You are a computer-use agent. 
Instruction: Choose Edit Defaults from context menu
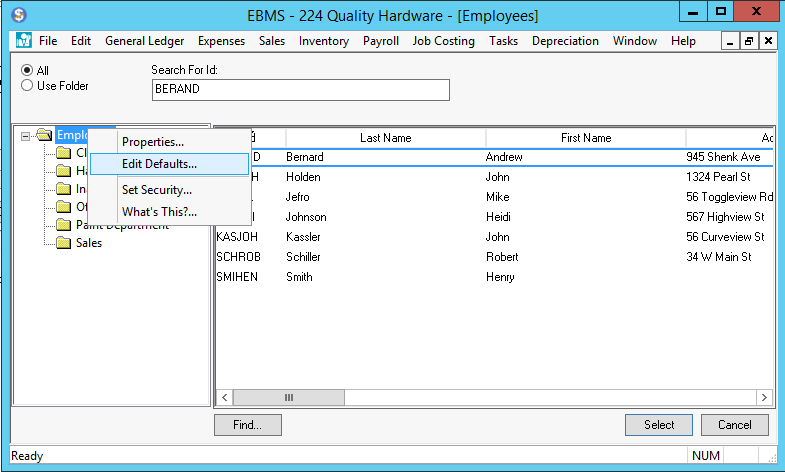pyautogui.click(x=159, y=164)
